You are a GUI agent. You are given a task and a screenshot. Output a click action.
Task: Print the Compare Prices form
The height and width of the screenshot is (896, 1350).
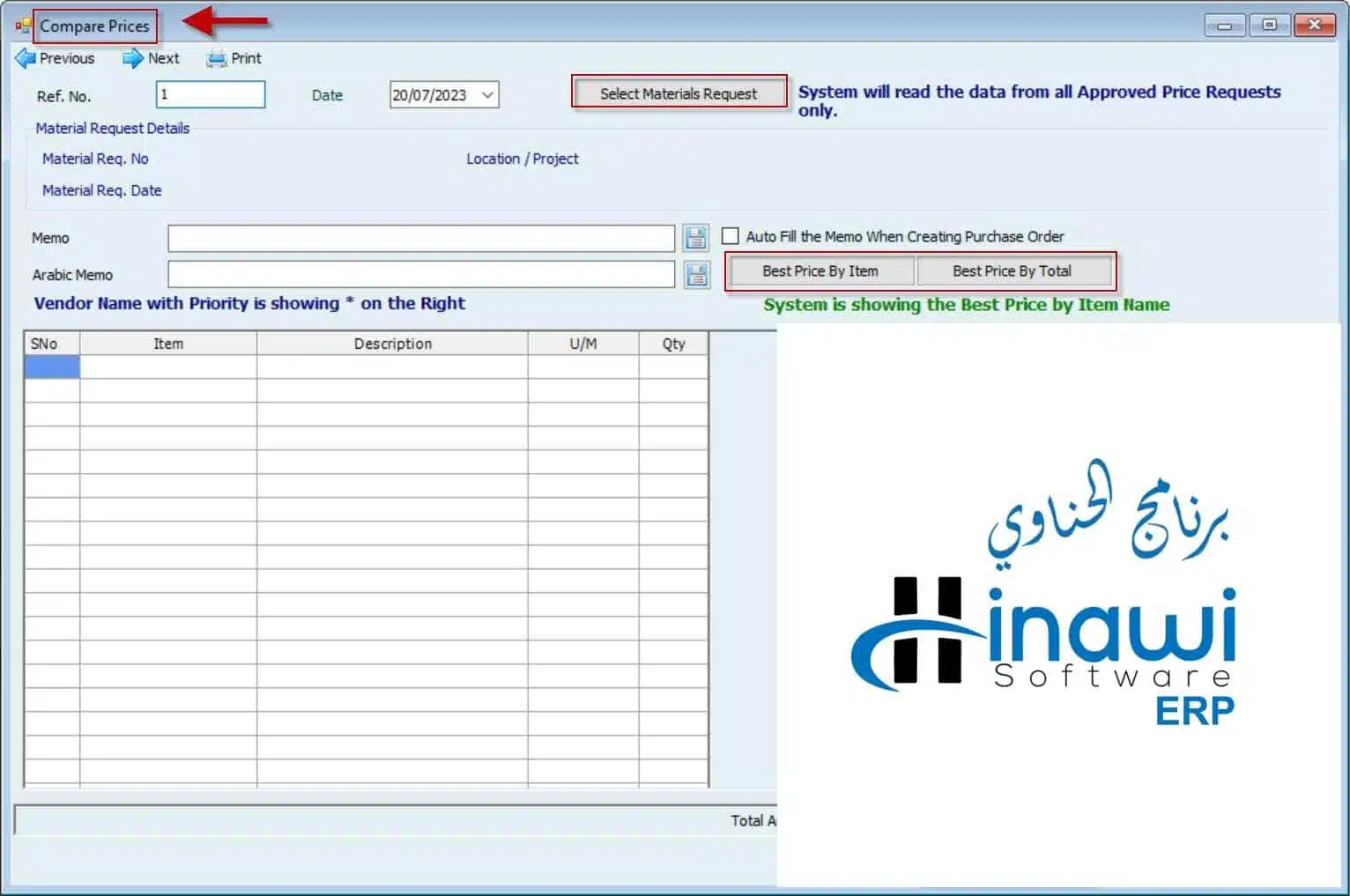234,58
